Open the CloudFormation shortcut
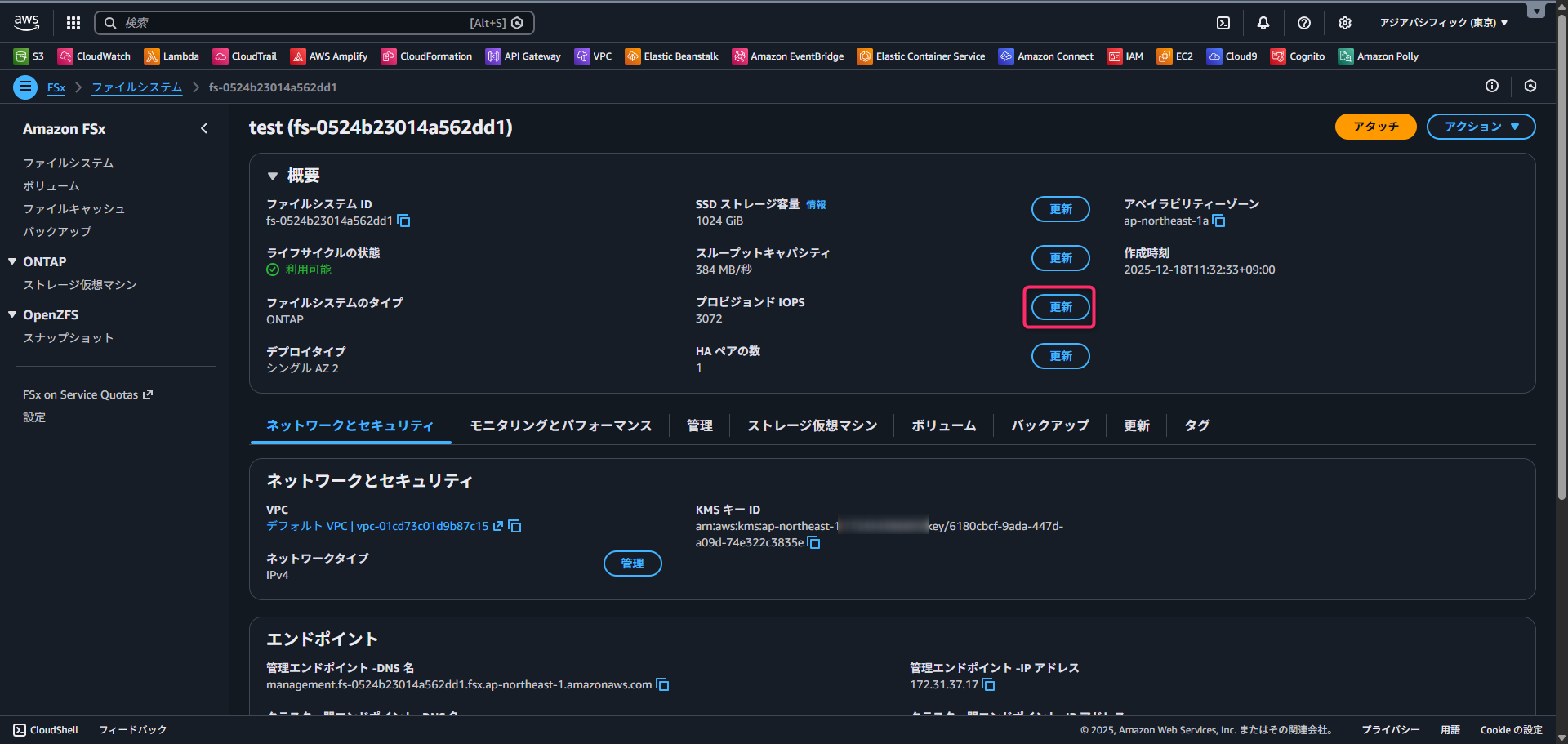1568x744 pixels. coord(426,56)
